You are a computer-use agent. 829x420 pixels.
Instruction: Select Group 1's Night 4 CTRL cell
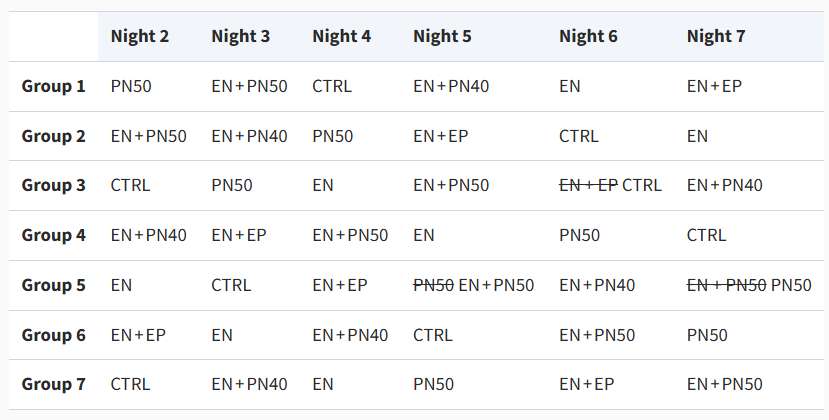tap(332, 86)
